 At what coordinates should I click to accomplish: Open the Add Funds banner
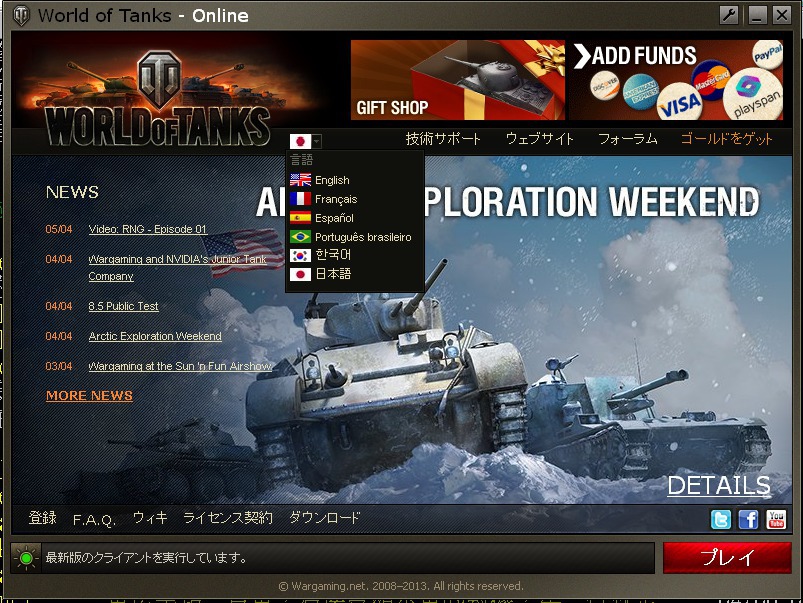click(x=676, y=80)
